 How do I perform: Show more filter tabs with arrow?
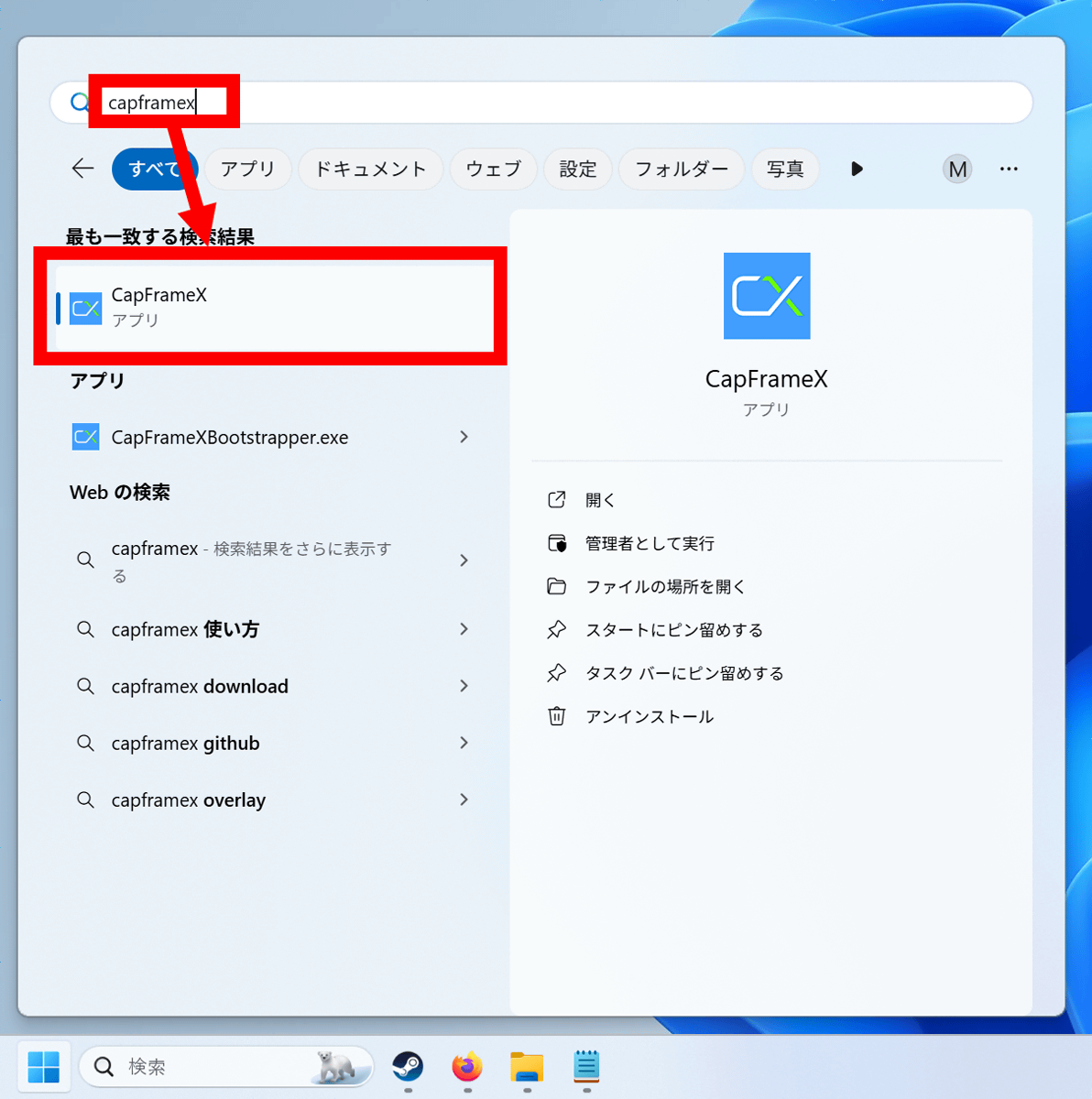tap(857, 169)
